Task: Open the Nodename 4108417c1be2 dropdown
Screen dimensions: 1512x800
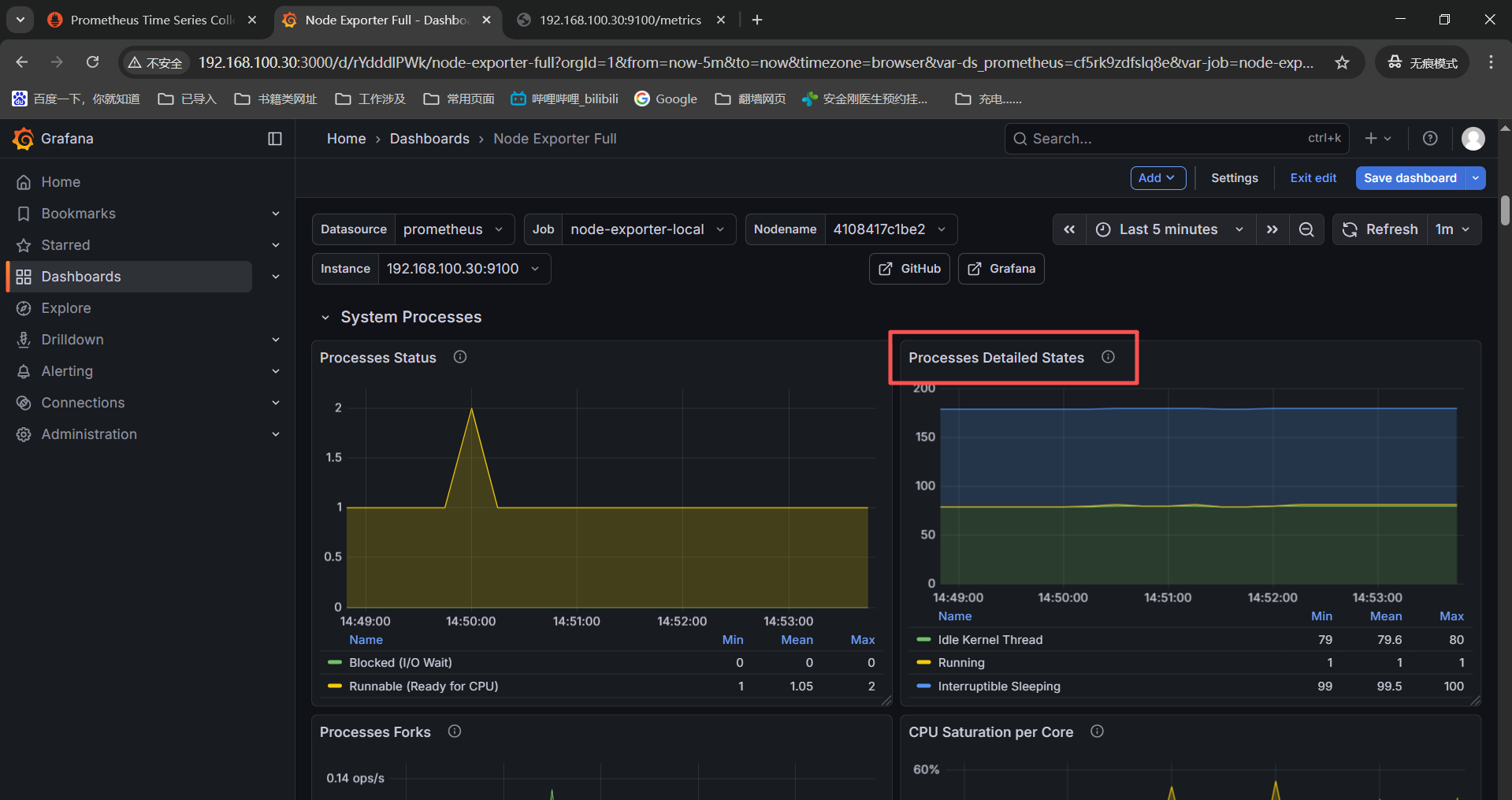Action: [890, 229]
